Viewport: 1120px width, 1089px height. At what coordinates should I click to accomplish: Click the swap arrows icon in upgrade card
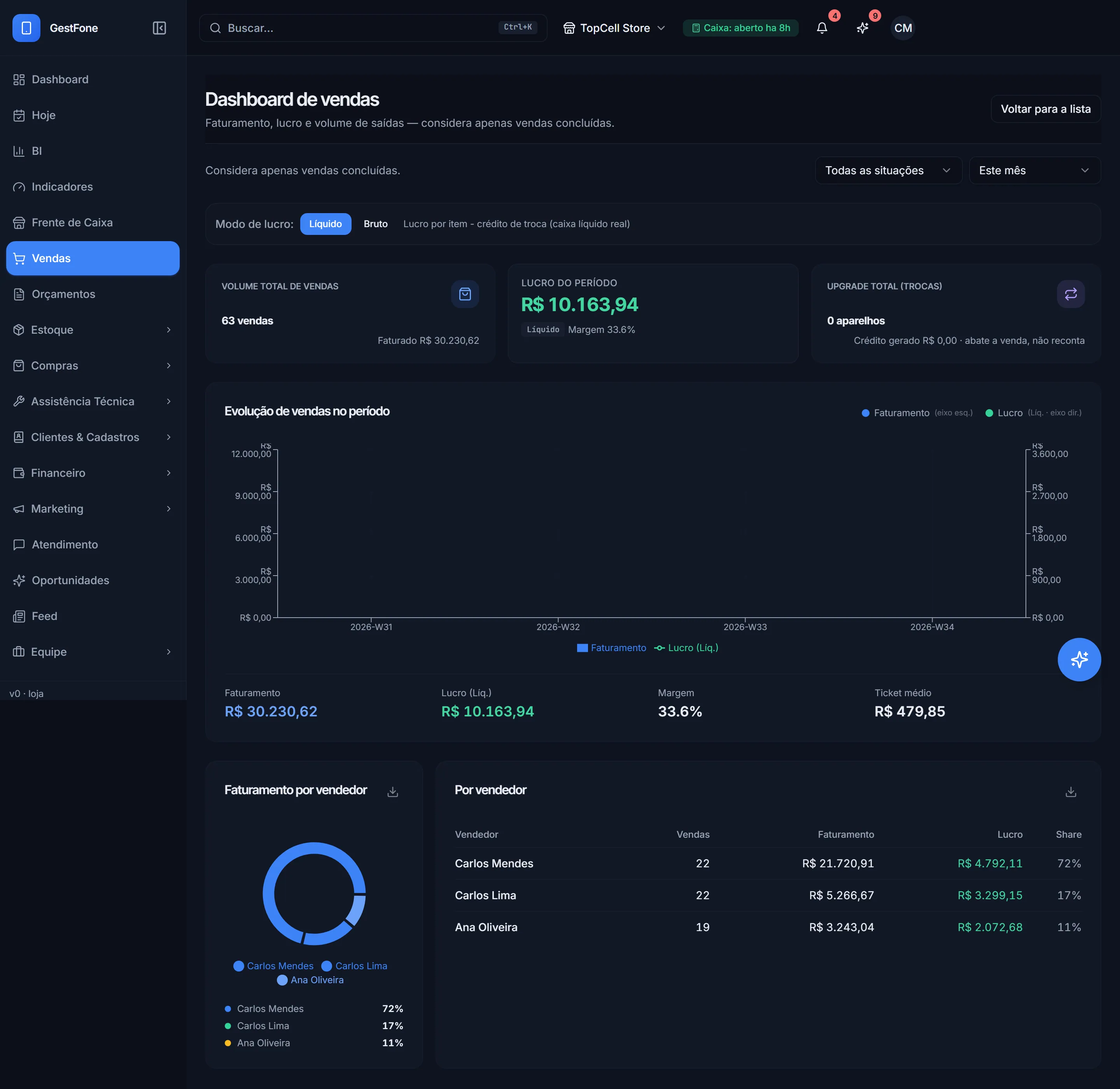pos(1071,294)
